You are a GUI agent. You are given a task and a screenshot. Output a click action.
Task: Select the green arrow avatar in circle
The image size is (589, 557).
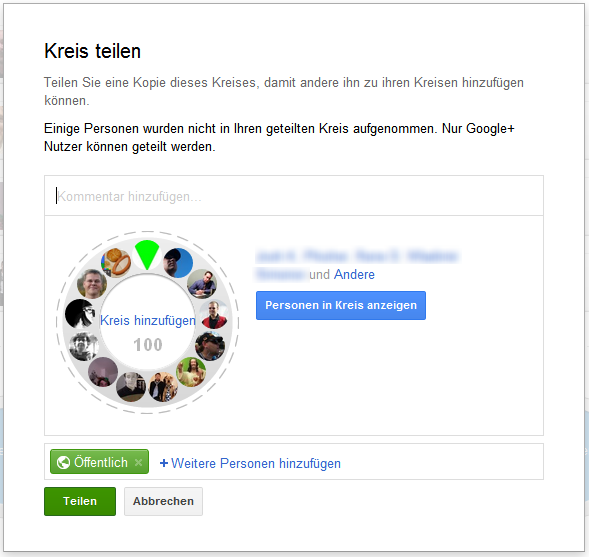147,255
